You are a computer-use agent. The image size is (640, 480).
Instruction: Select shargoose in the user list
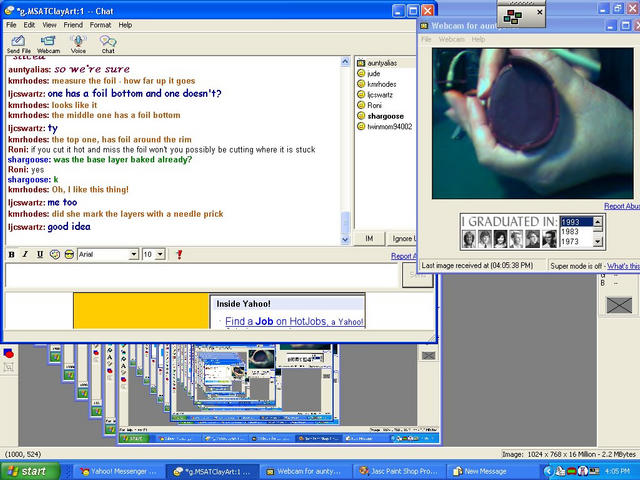[386, 116]
